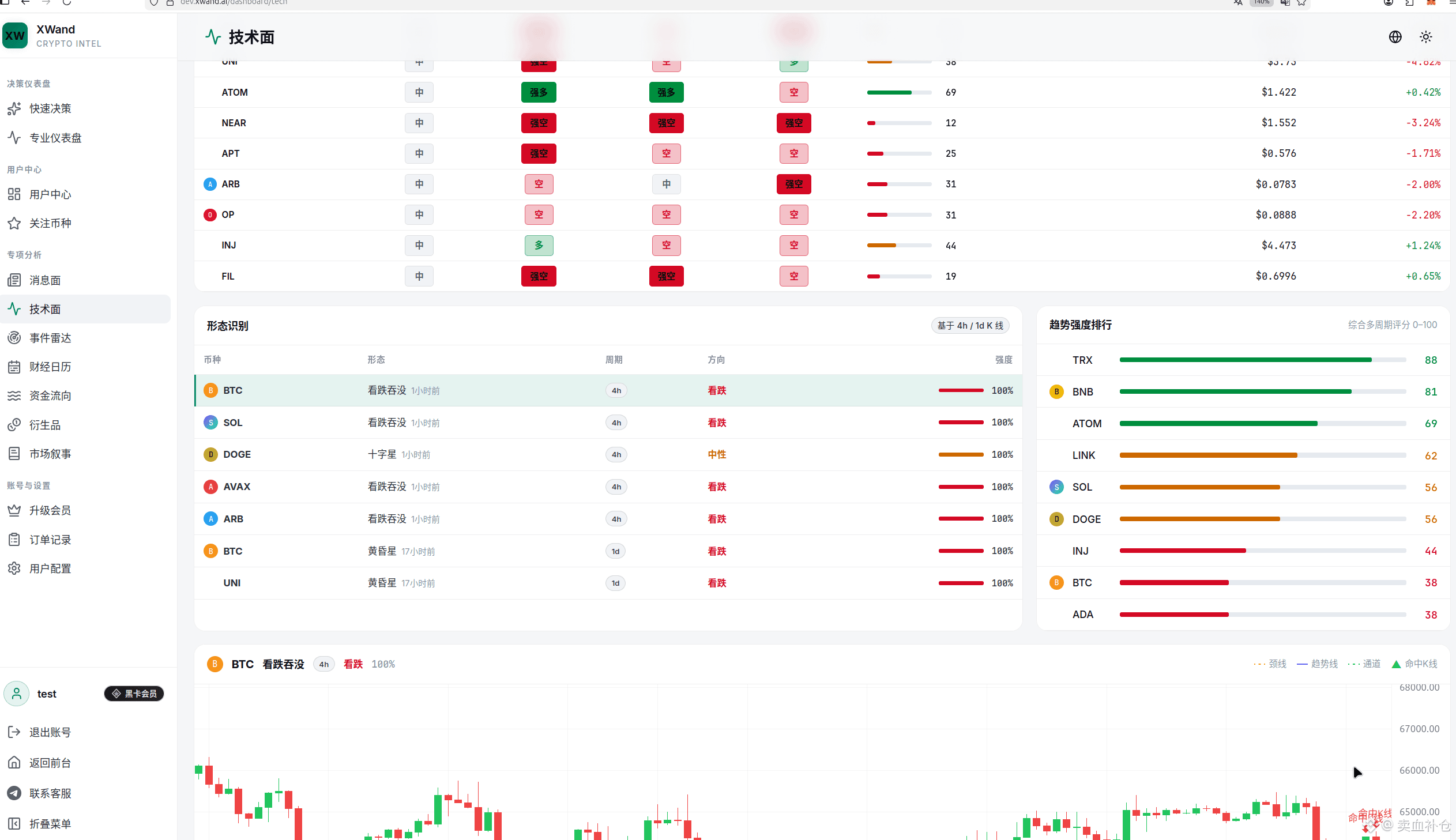
Task: Click BTC icon in chart header
Action: click(x=215, y=664)
